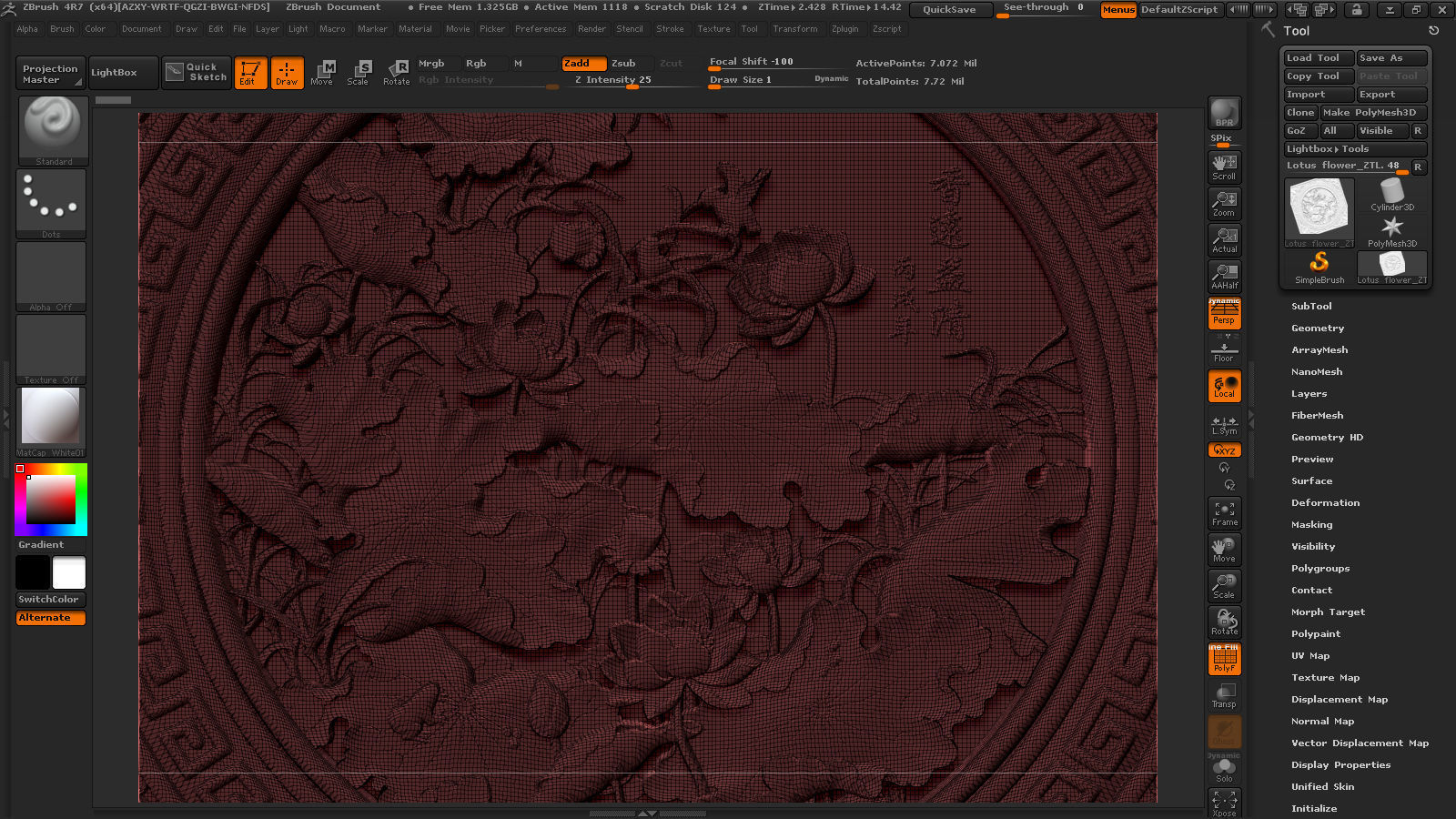Image resolution: width=1456 pixels, height=819 pixels.
Task: Open the Alpha menu
Action: tap(27, 29)
